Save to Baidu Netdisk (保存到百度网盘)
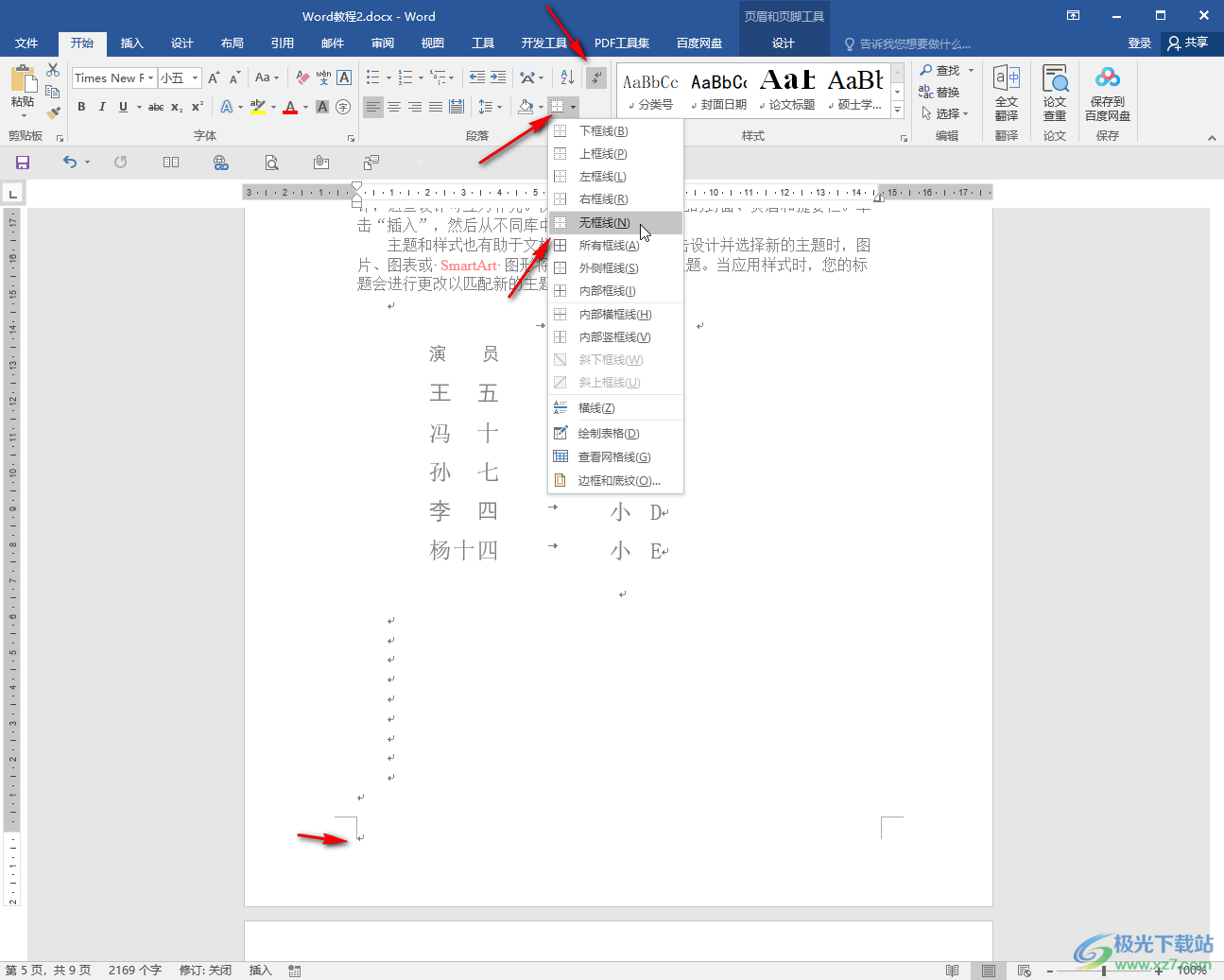Screen dimensions: 1224x980 [1108, 93]
